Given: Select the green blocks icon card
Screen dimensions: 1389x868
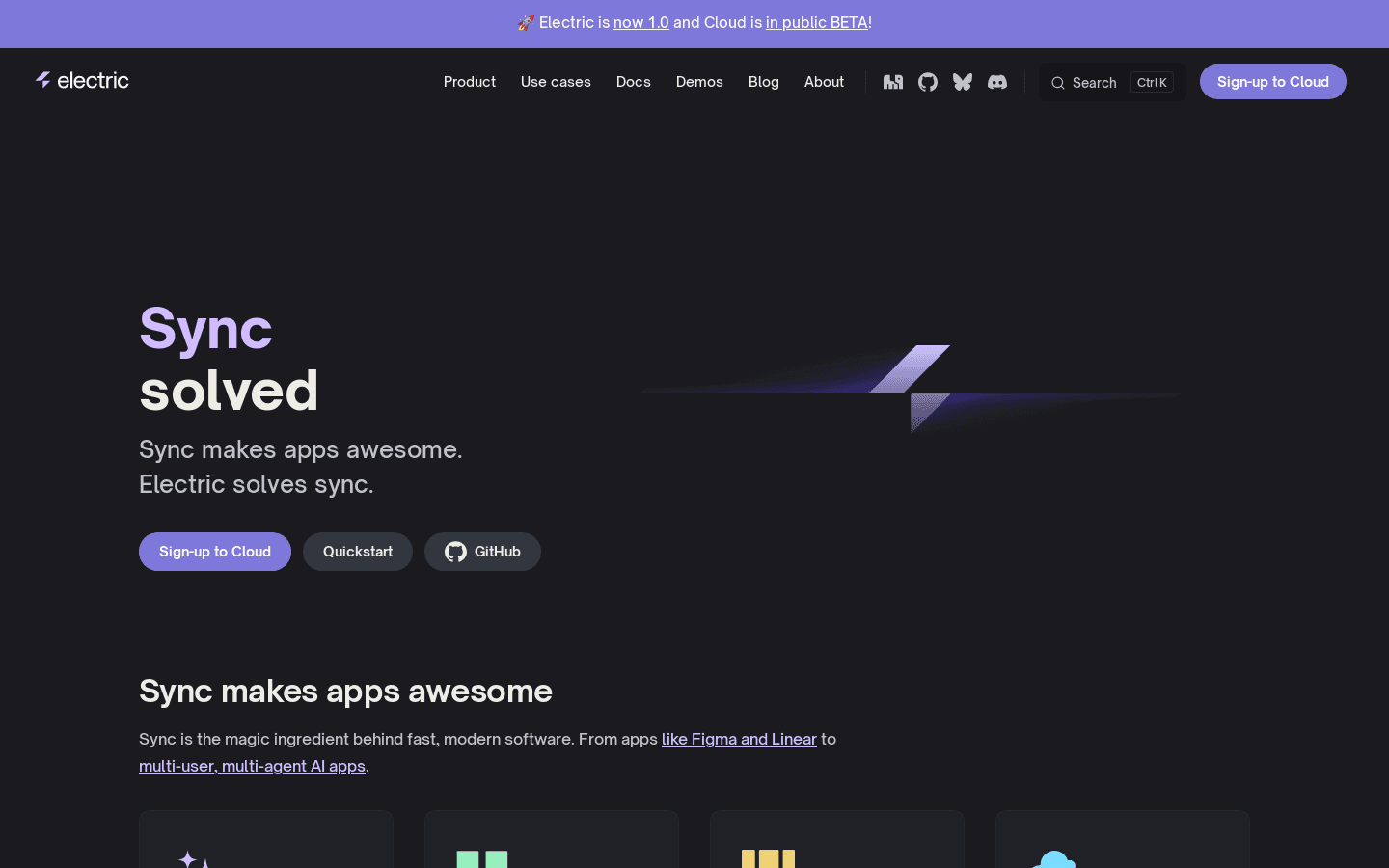Looking at the screenshot, I should point(551,841).
